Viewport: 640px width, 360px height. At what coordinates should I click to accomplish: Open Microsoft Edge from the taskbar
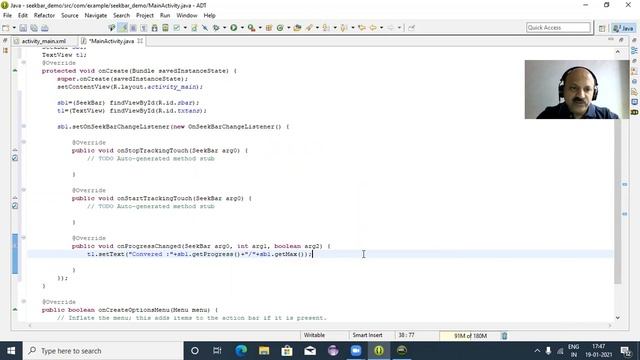pyautogui.click(x=241, y=351)
